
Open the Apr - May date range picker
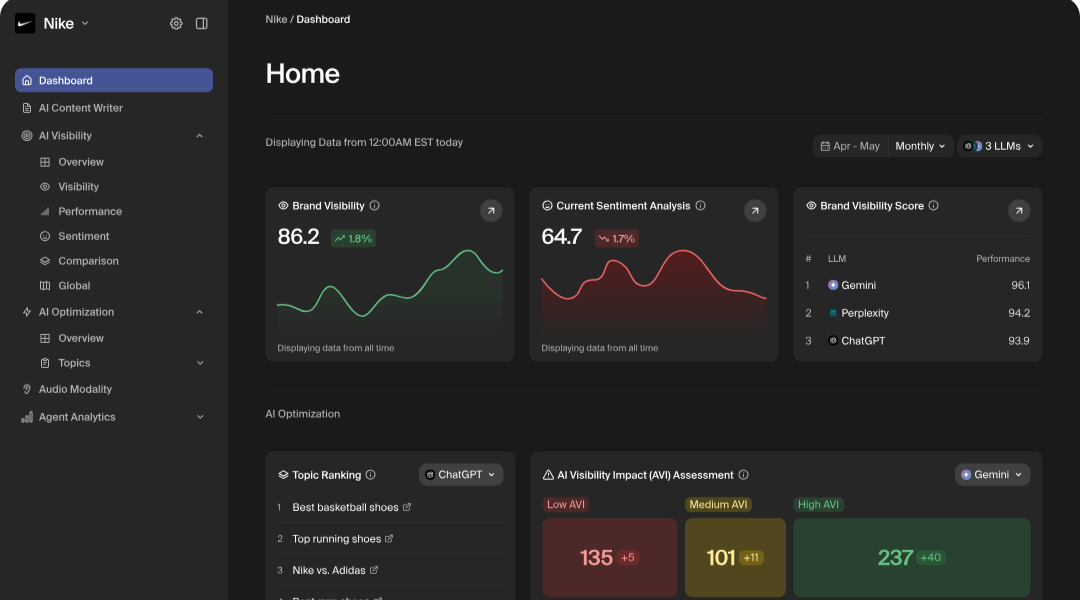[850, 146]
